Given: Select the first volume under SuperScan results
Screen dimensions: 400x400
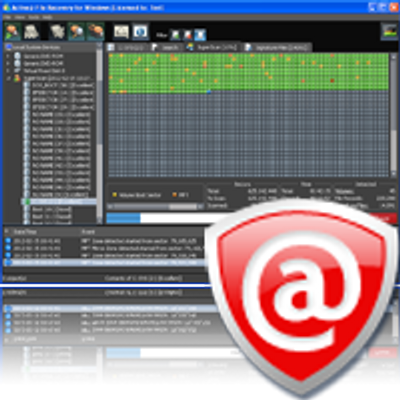Looking at the screenshot, I should 59,86.
